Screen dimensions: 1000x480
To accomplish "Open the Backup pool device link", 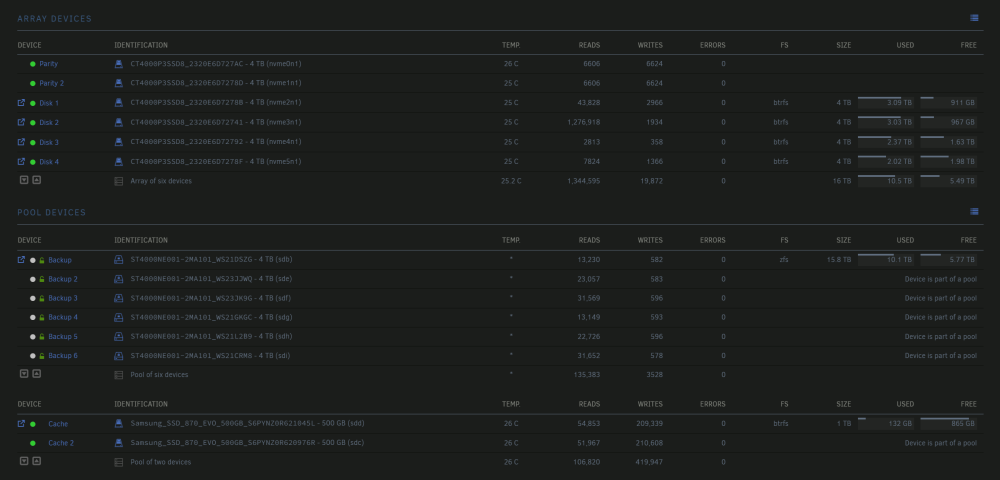I will 60,260.
